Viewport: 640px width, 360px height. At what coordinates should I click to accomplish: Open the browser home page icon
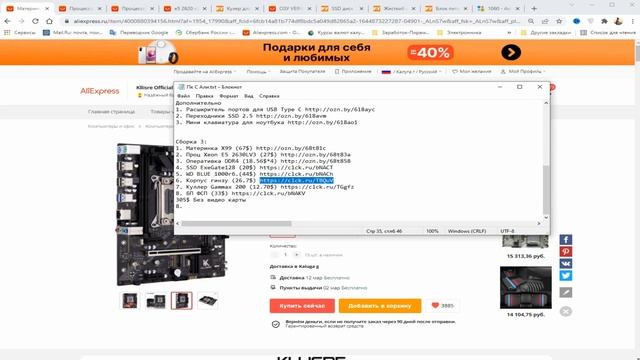[x=49, y=21]
